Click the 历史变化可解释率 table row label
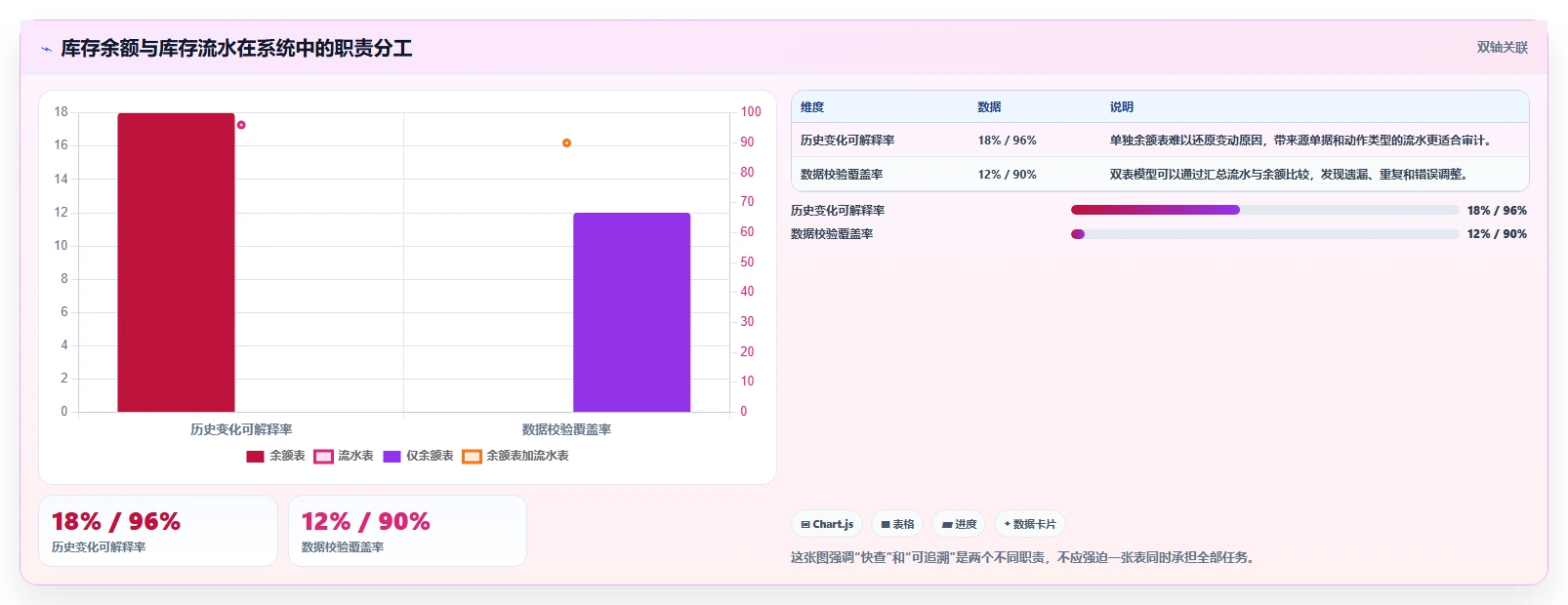Screen dimensions: 1568x605 point(847,141)
